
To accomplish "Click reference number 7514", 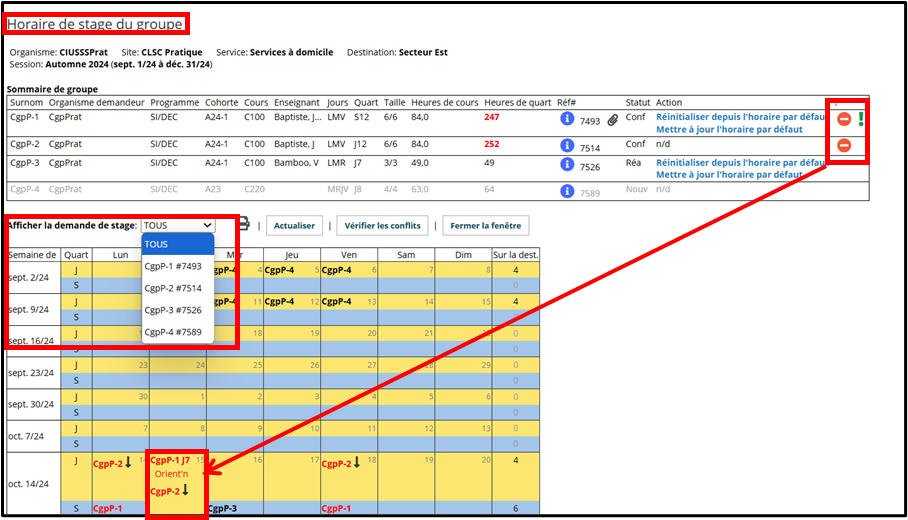I will (590, 148).
